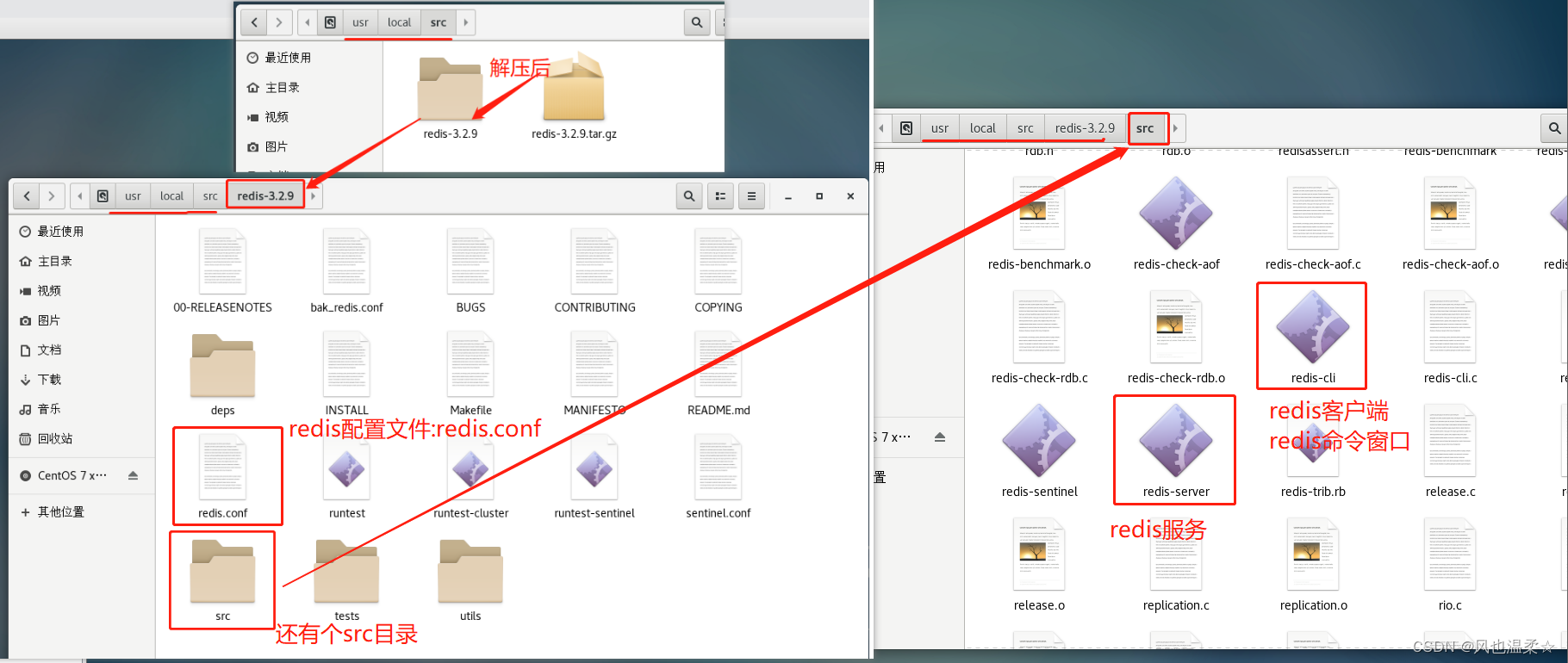Click the src breadcrumb in redis-3.2.9 window
The height and width of the screenshot is (663, 1568).
(210, 196)
